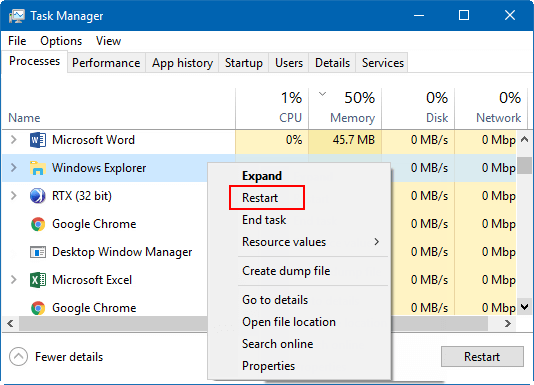534x385 pixels.
Task: Choose Properties in the context menu
Action: (x=268, y=366)
